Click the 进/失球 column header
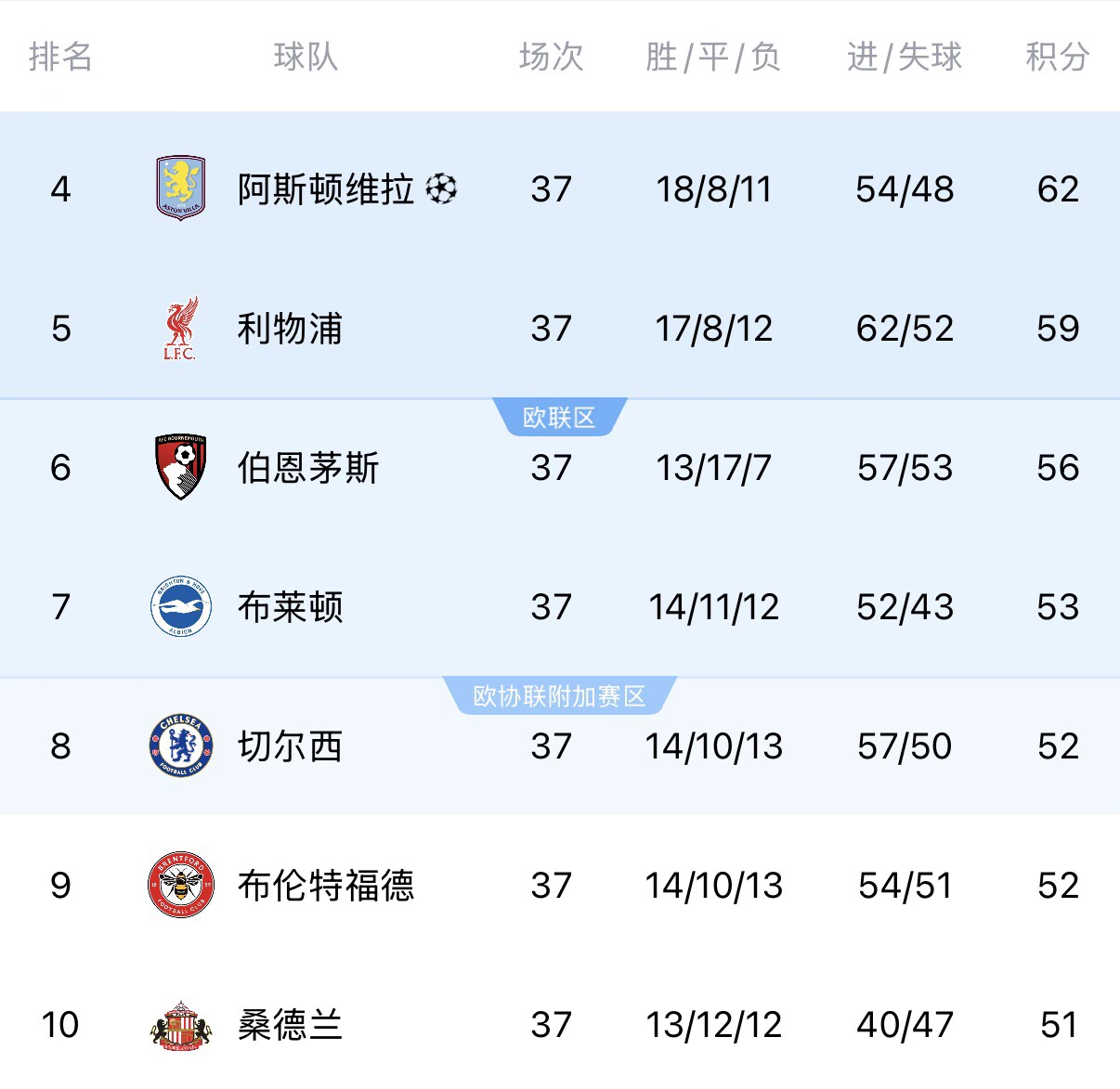The width and height of the screenshot is (1120, 1089). 905,57
